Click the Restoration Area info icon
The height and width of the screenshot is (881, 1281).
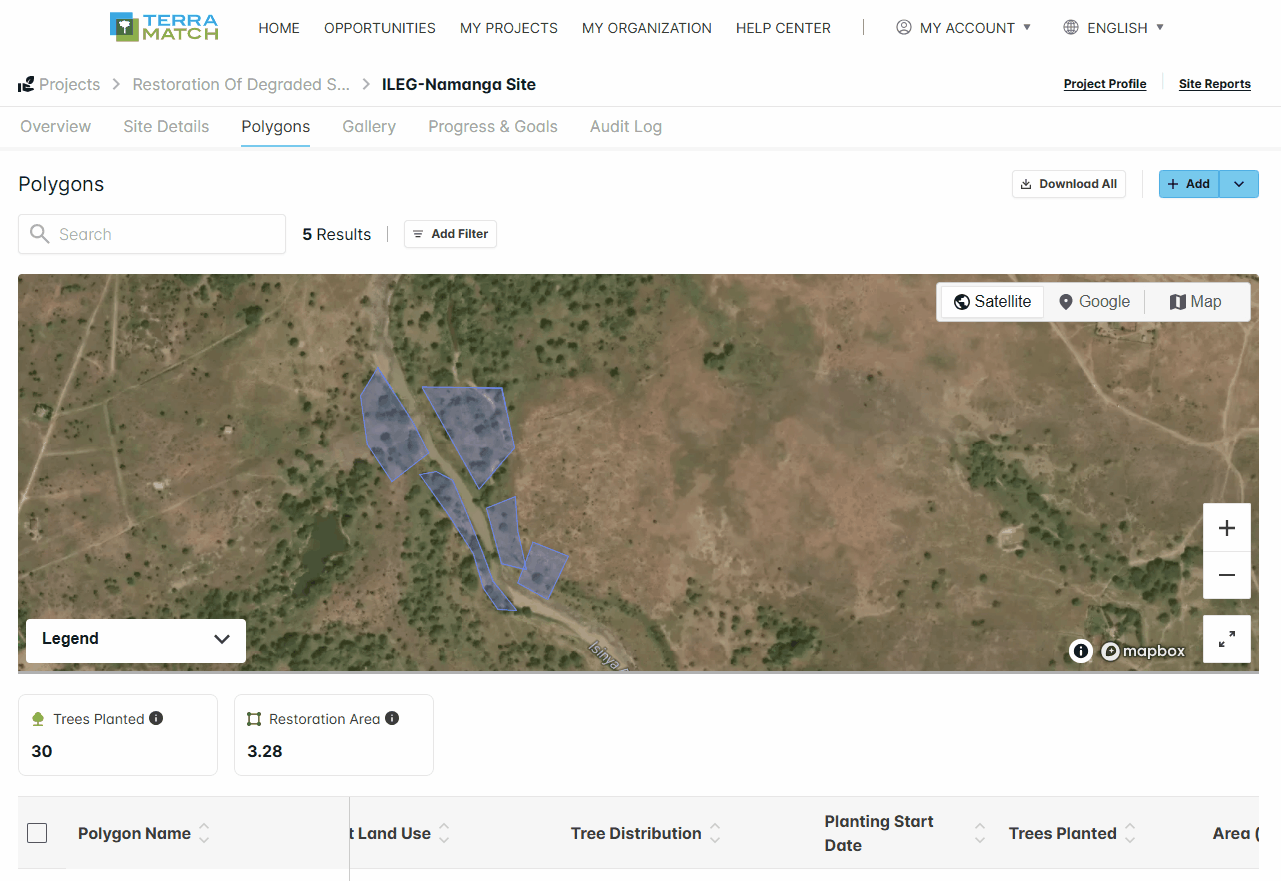[x=392, y=718]
